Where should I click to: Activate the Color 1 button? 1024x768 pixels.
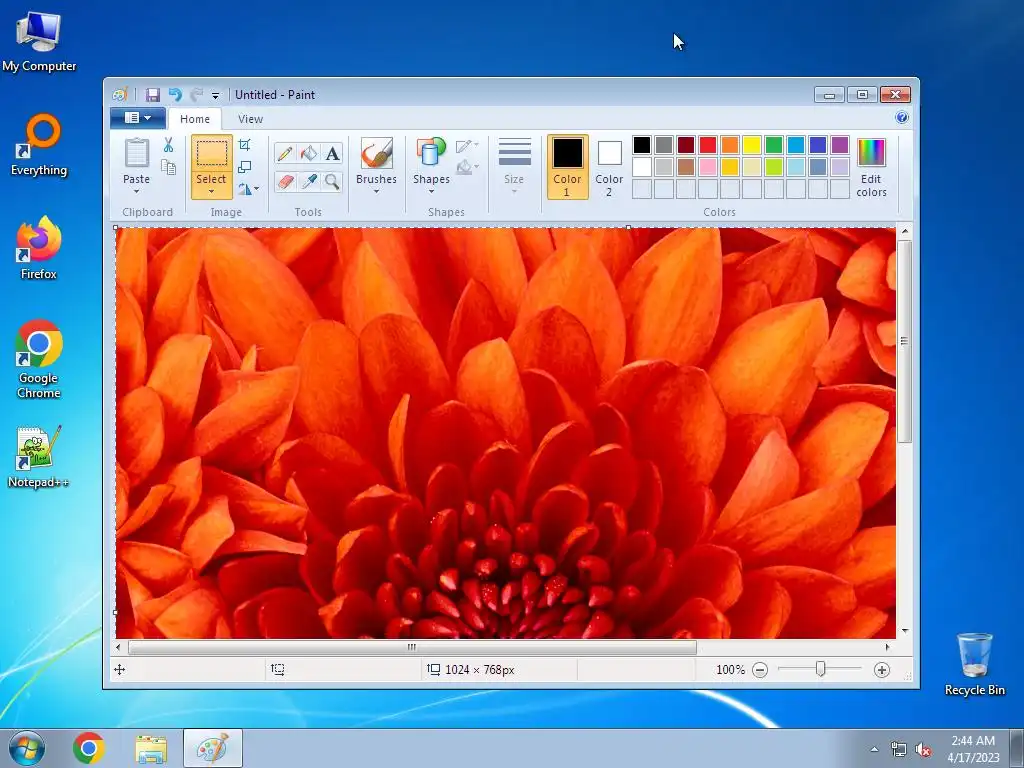click(x=568, y=167)
